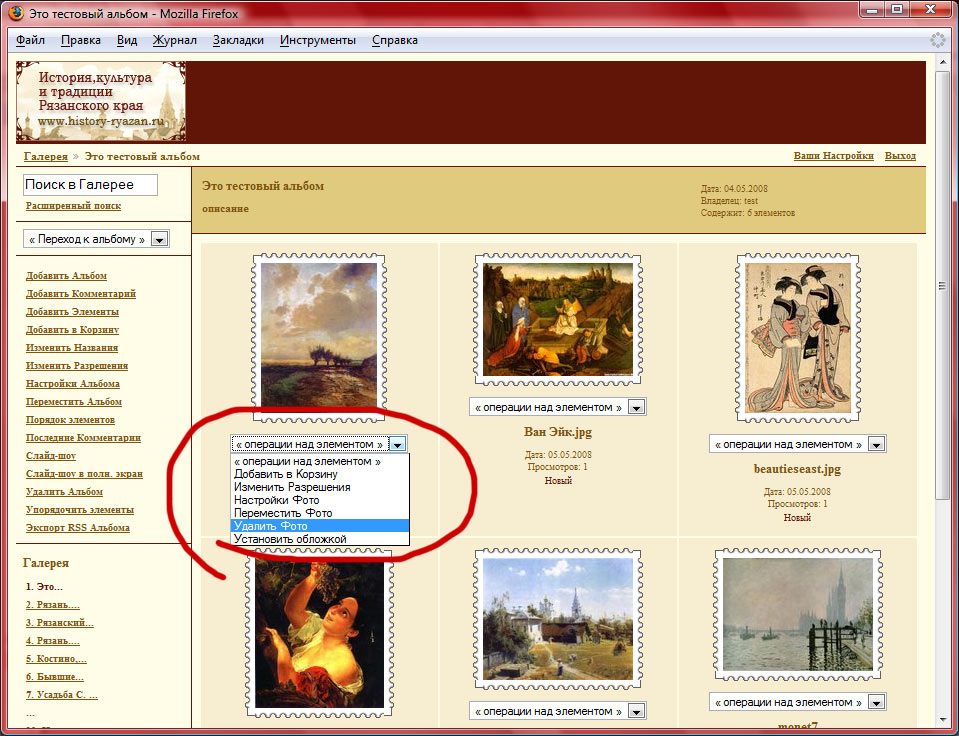Click Переместить Альбом link
Viewport: 959px width, 736px height.
pos(74,402)
